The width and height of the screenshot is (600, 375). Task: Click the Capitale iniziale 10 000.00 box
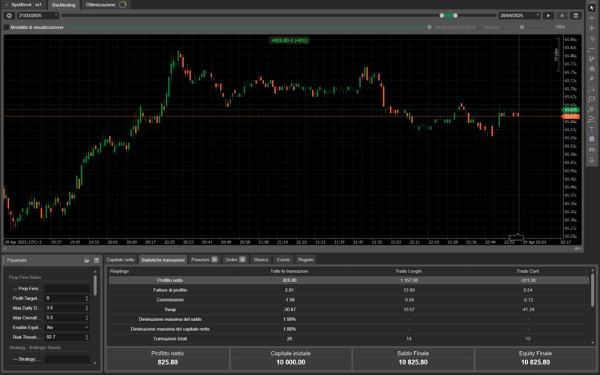coord(290,359)
